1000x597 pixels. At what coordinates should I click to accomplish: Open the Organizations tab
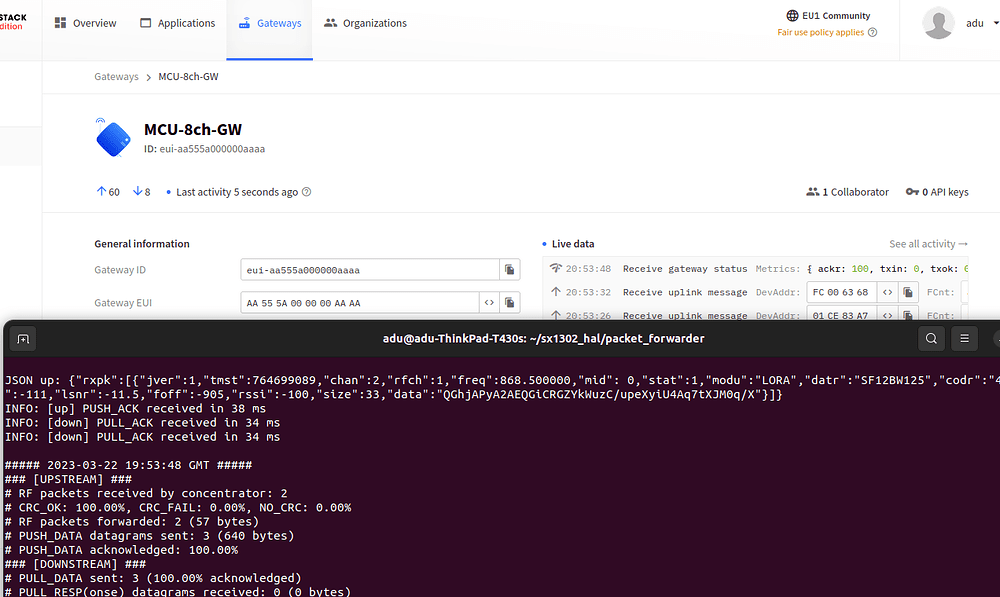click(x=365, y=23)
